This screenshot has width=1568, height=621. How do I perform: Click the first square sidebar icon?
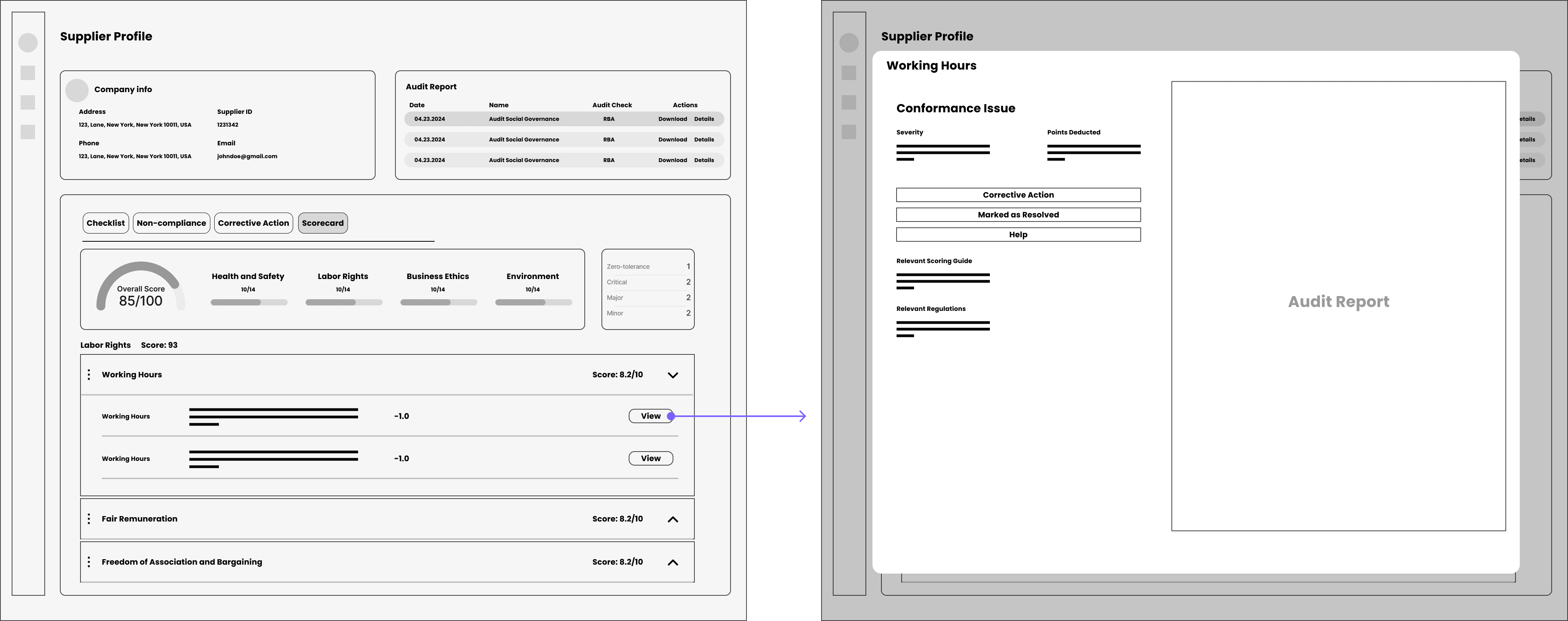tap(28, 73)
